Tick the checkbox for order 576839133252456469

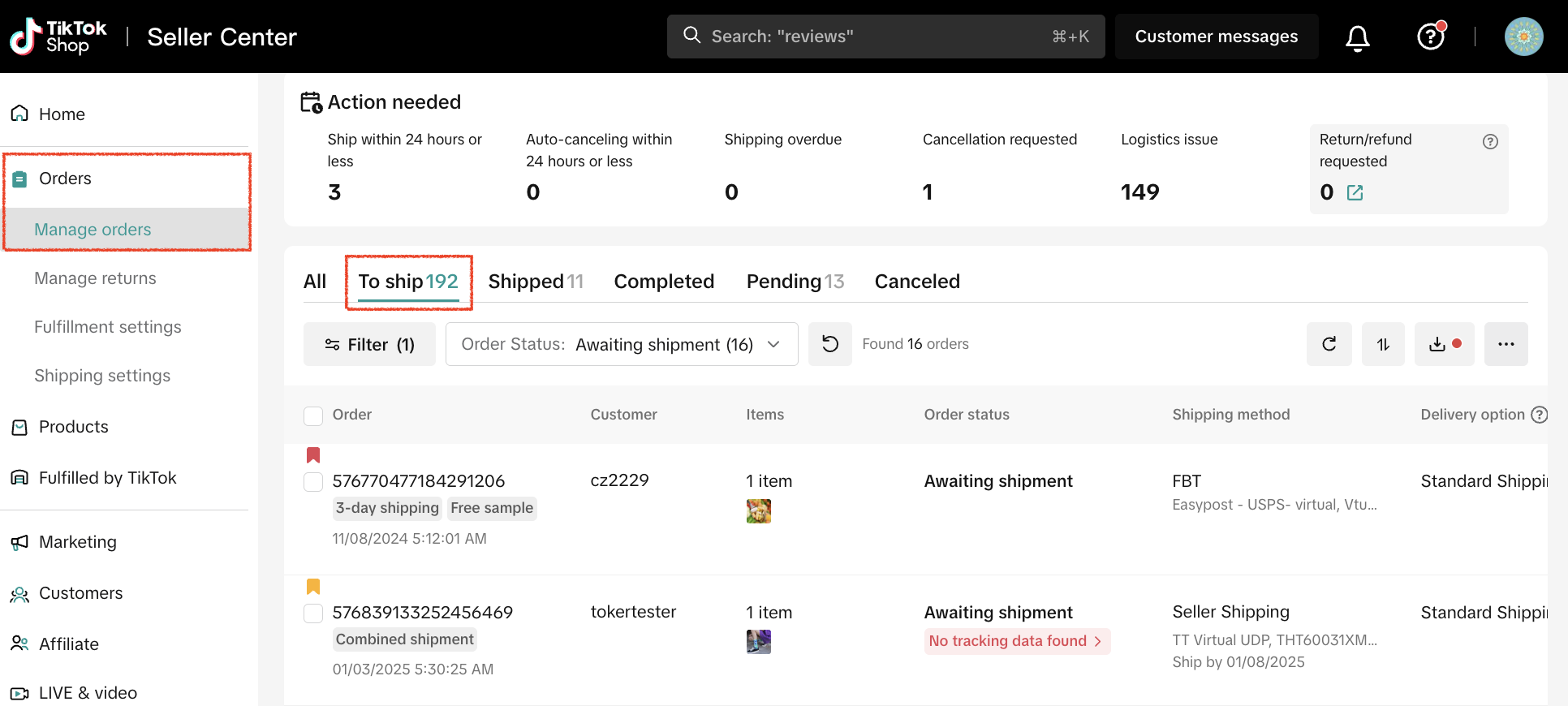point(313,613)
